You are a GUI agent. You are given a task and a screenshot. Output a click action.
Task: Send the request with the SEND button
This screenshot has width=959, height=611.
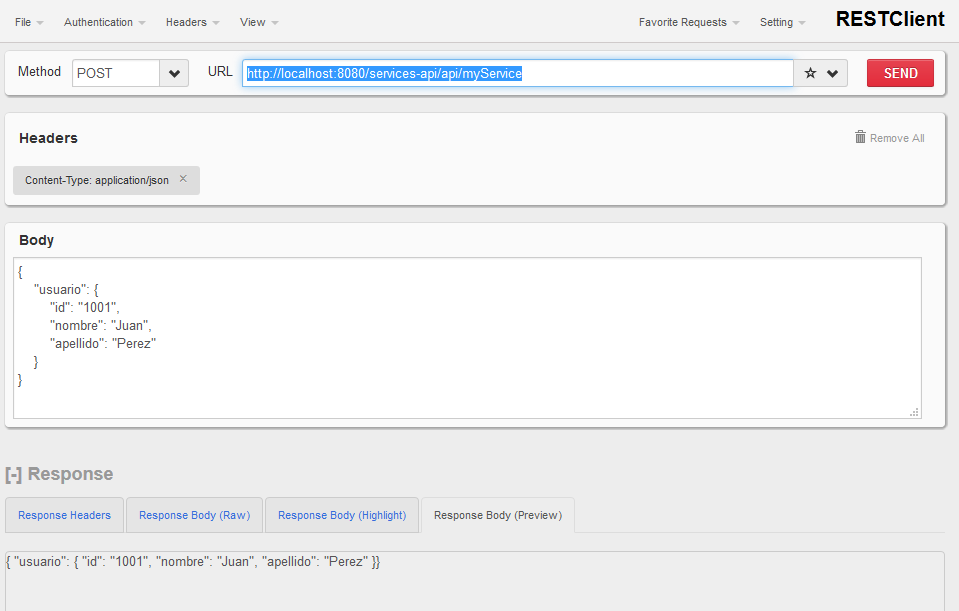point(900,73)
